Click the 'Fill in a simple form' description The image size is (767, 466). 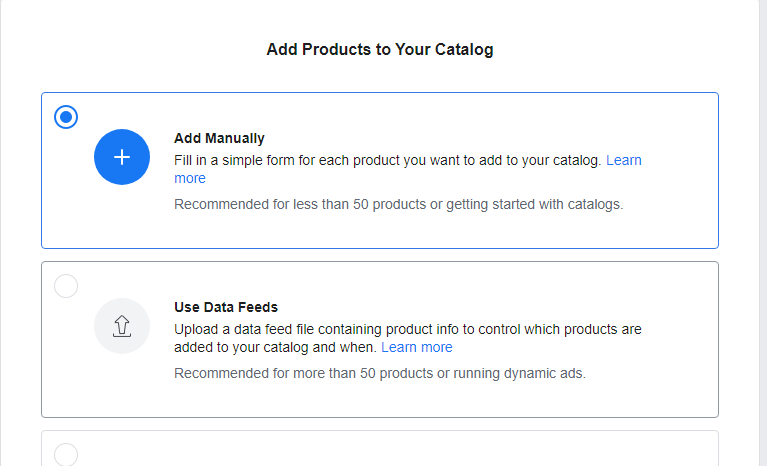[x=387, y=160]
